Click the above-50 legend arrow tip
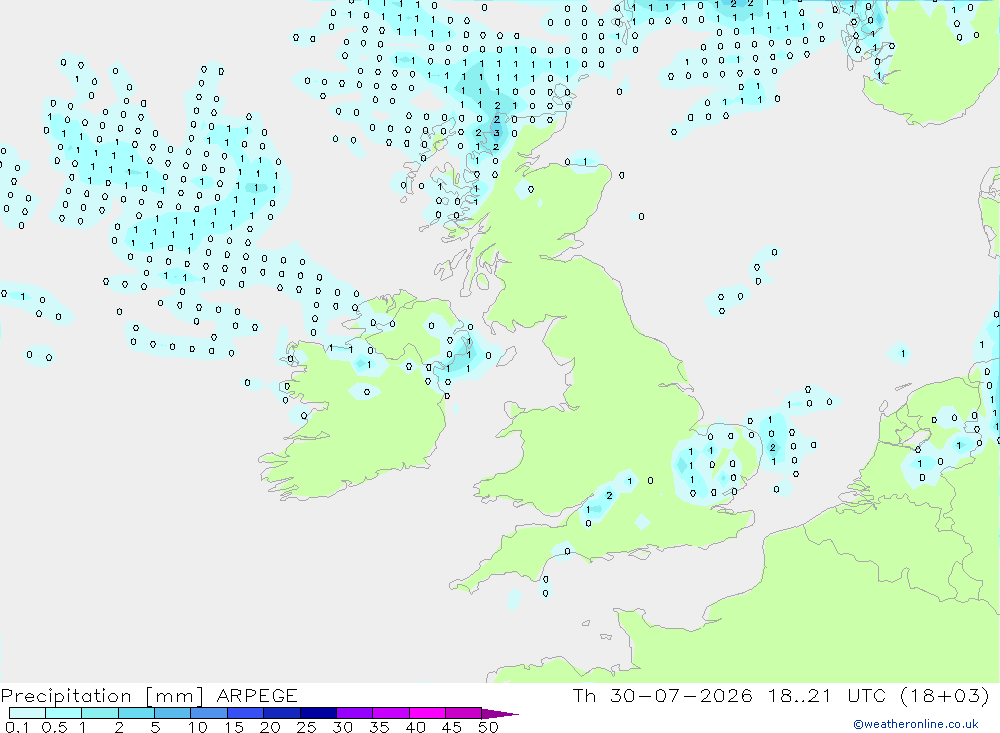Screen dimensions: 1000x733 pos(501,714)
